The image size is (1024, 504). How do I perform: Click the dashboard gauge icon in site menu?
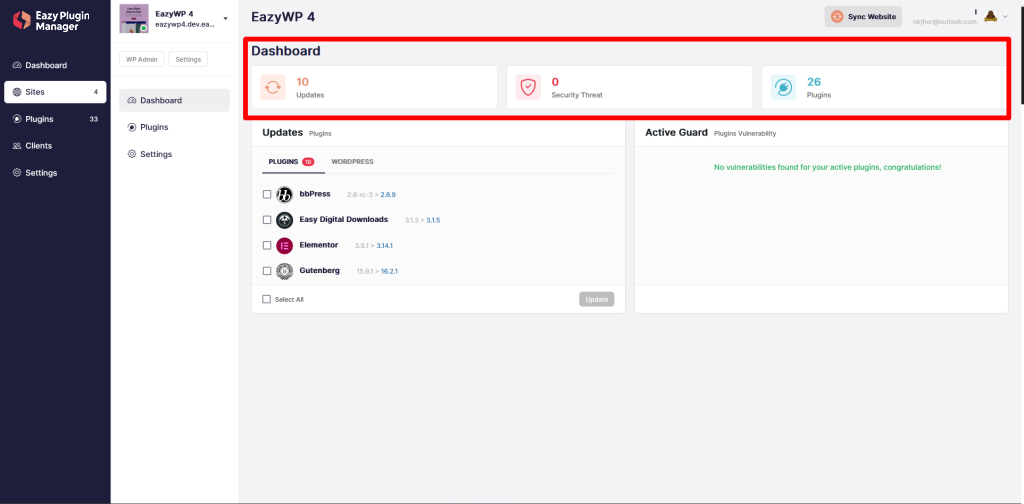click(132, 101)
